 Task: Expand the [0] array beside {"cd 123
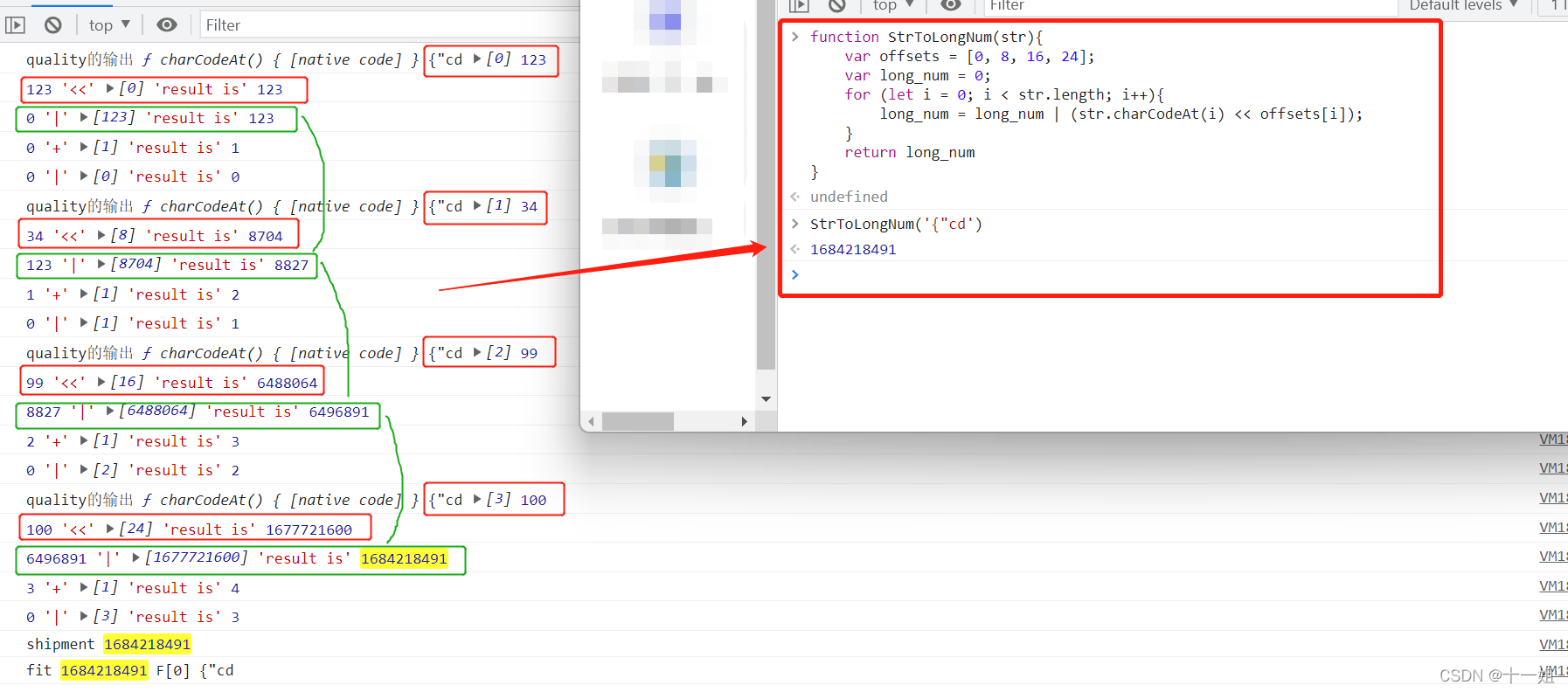477,59
